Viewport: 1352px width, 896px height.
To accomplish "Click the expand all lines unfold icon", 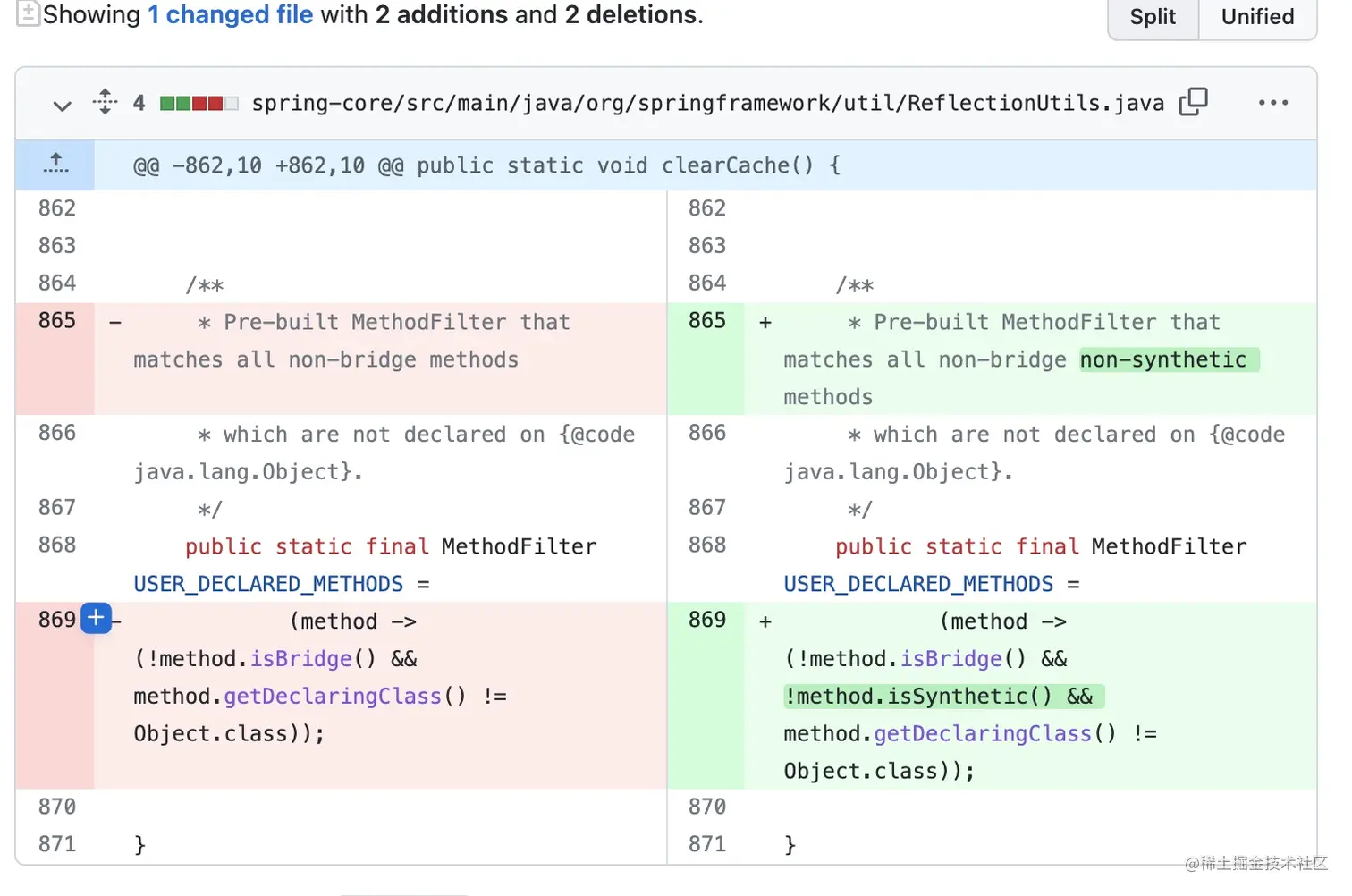I will coord(105,102).
